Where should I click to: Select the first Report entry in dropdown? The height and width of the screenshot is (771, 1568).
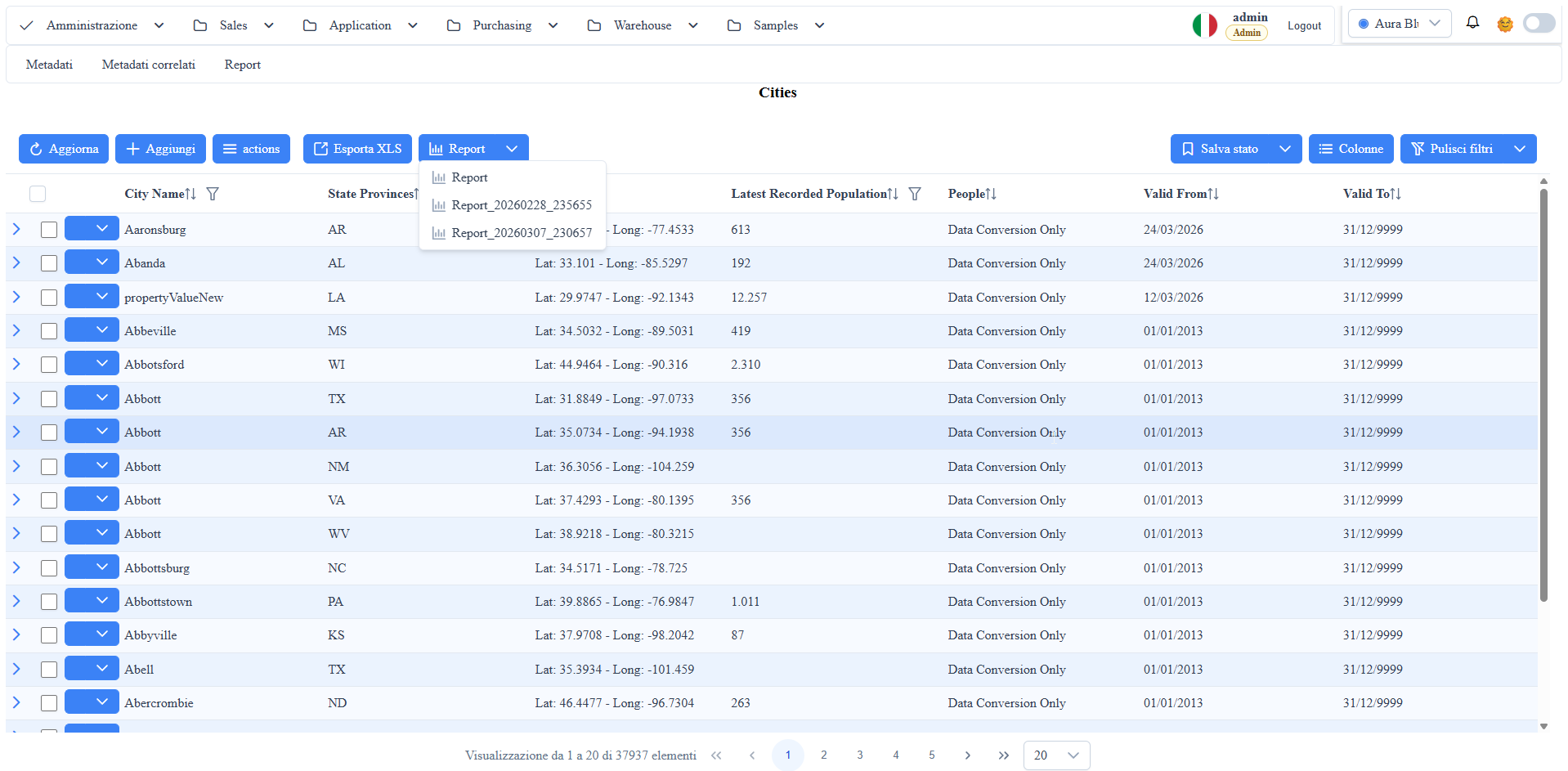click(x=513, y=177)
